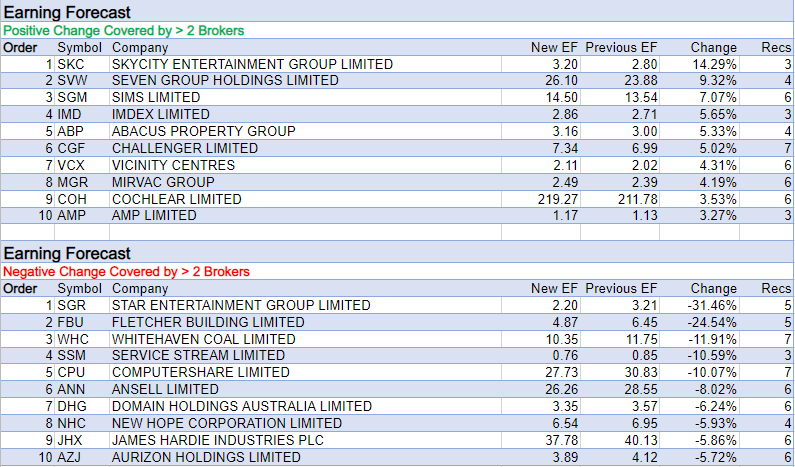Click the SKYCITY ENTERTAINMENT GROUP LIMITED company cell

(252, 64)
